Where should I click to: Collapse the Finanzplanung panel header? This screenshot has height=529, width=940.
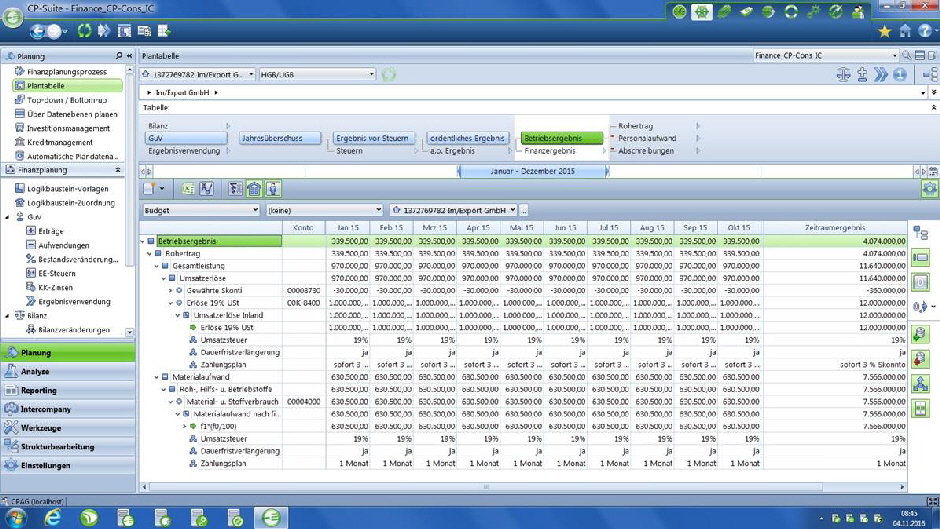pos(118,170)
